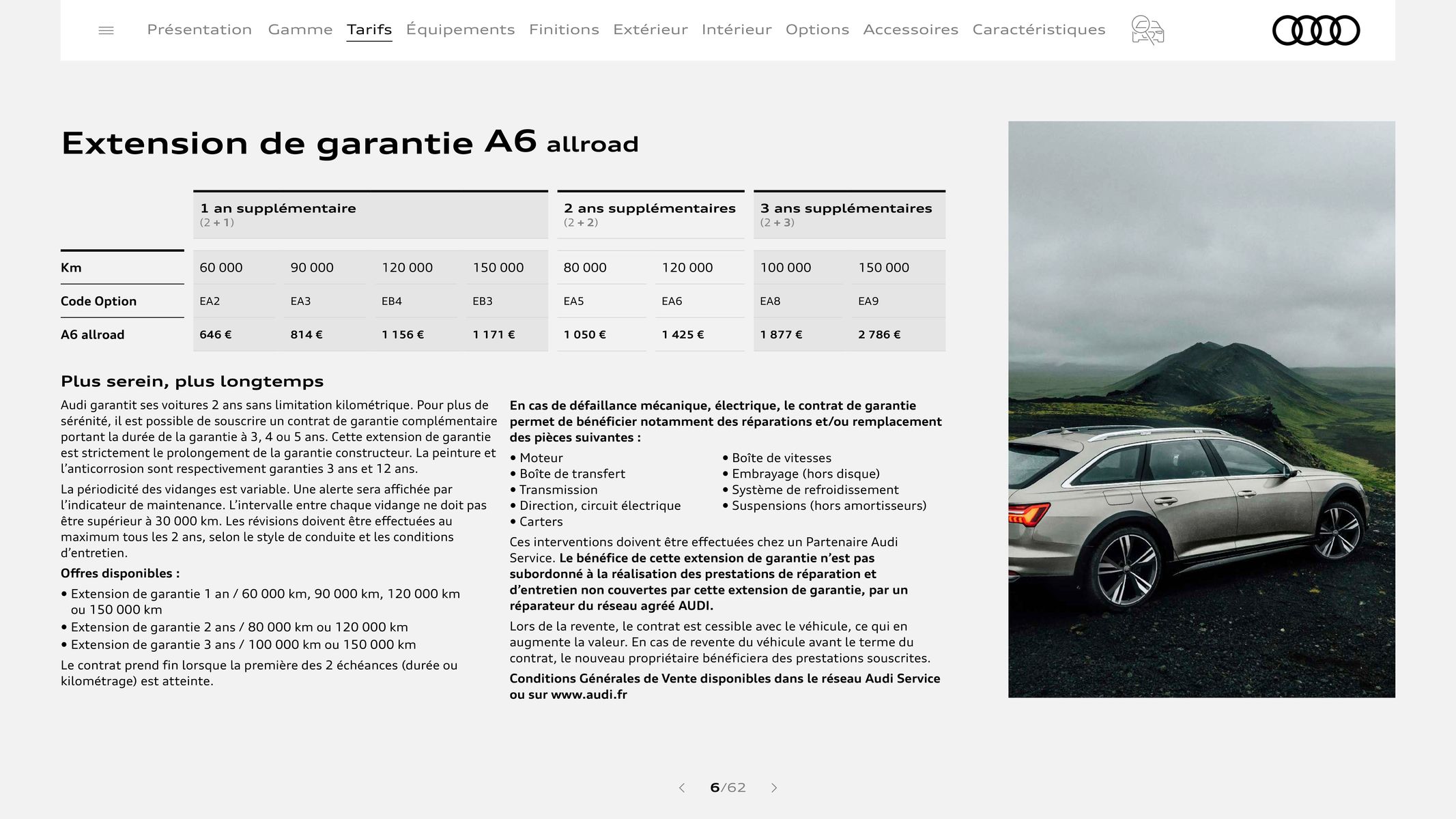Viewport: 1456px width, 819px height.
Task: Click option code EB4
Action: tap(392, 301)
